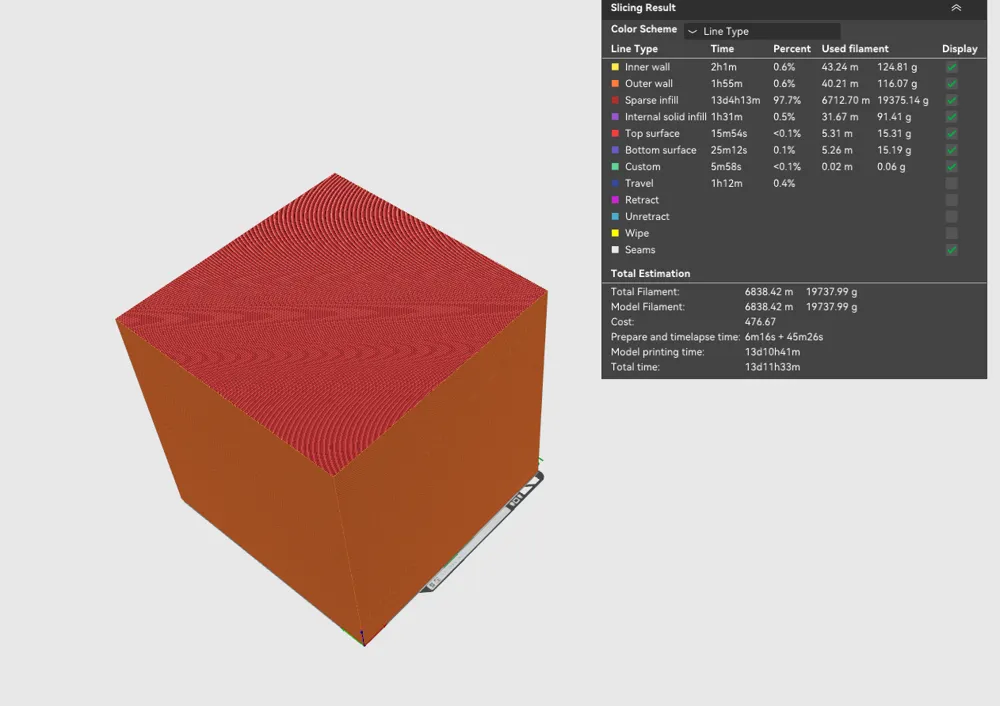Uncheck the Seams display checkbox

click(951, 249)
